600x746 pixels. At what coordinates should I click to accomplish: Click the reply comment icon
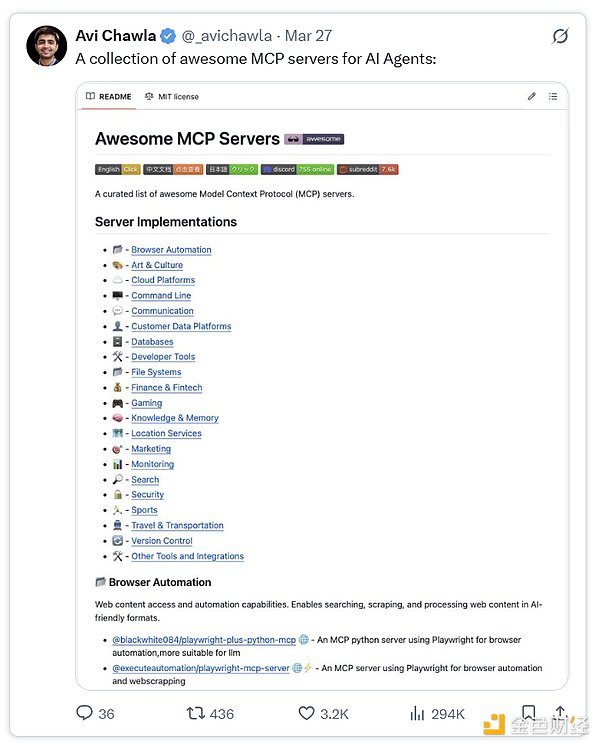pyautogui.click(x=85, y=713)
